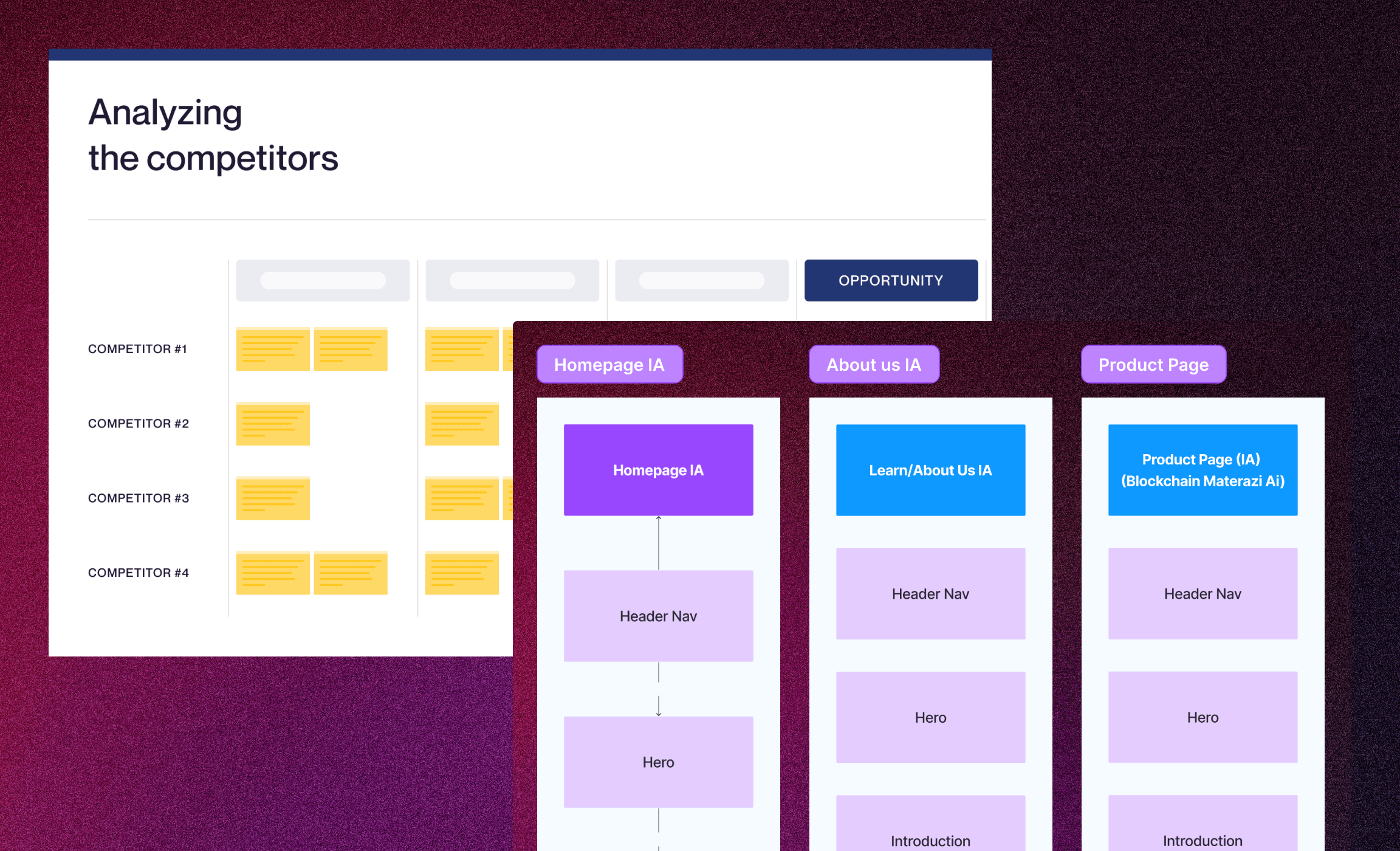1400x851 pixels.
Task: Select second sticky note in COMPETITOR #1 first column
Action: coord(351,349)
